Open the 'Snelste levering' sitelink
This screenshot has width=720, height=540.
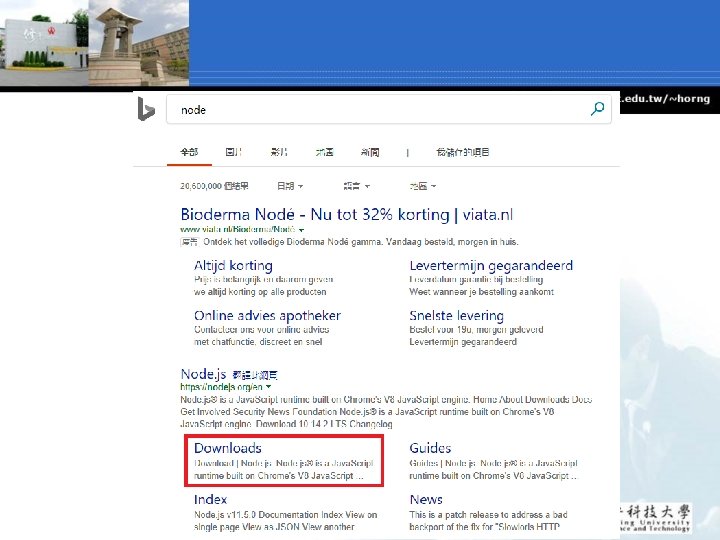pyautogui.click(x=456, y=316)
